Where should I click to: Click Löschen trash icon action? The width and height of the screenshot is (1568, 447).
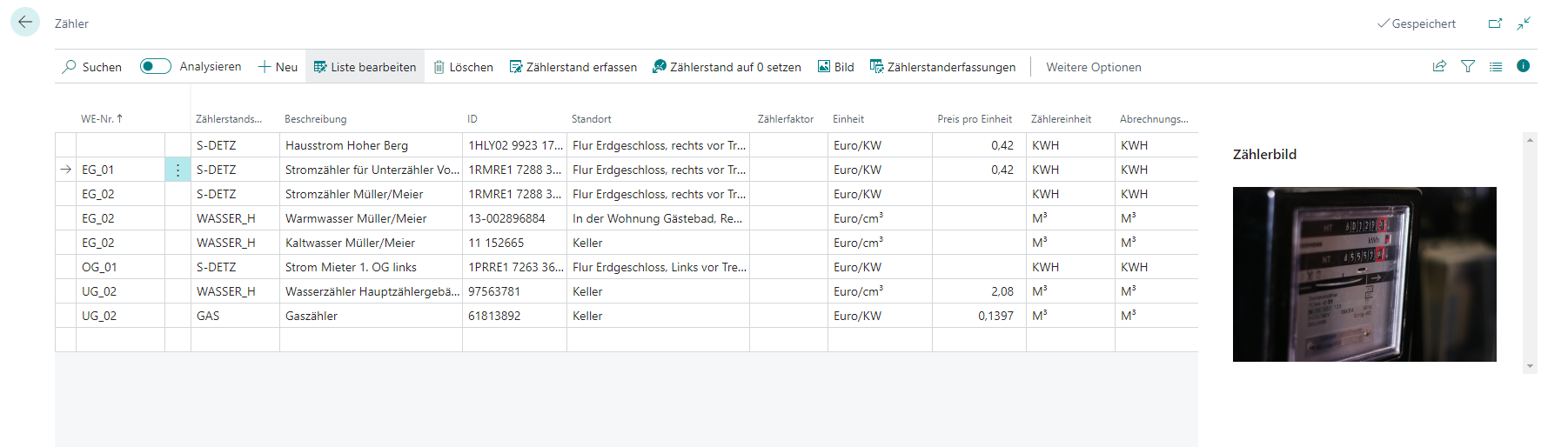pyautogui.click(x=463, y=67)
